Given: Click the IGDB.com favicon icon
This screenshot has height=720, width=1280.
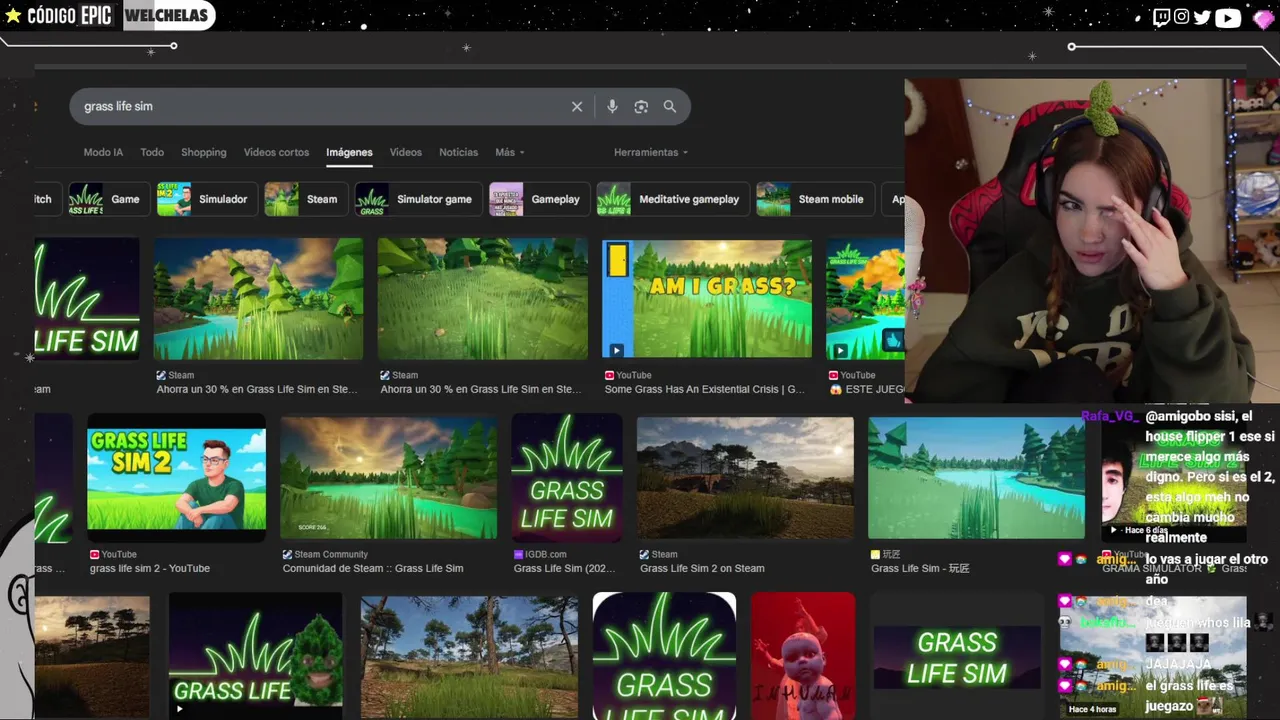Looking at the screenshot, I should (x=518, y=554).
